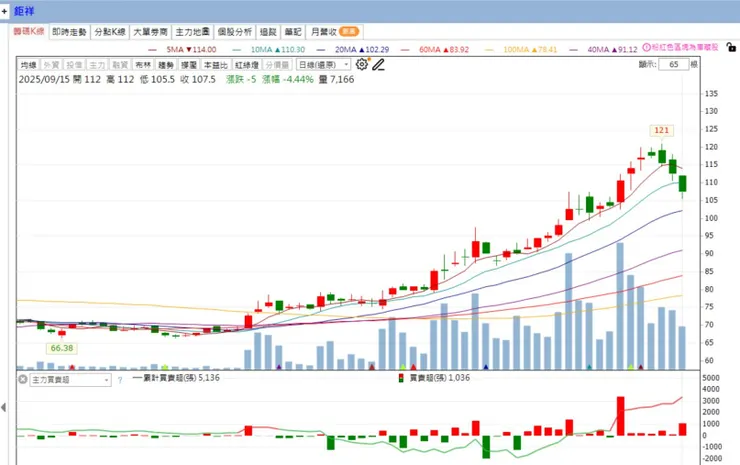Click the 100MA 78.41 legend entry

pos(521,49)
